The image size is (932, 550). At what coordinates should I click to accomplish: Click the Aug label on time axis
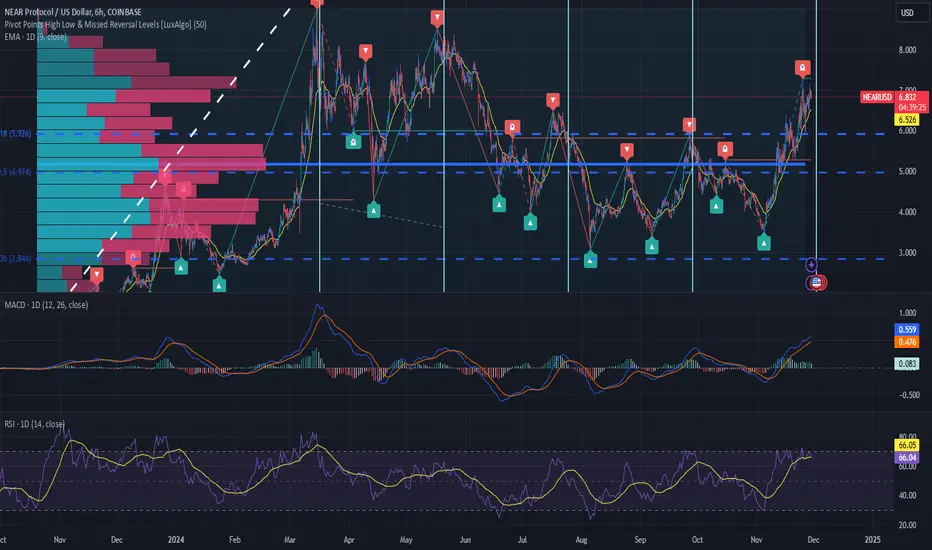581,540
